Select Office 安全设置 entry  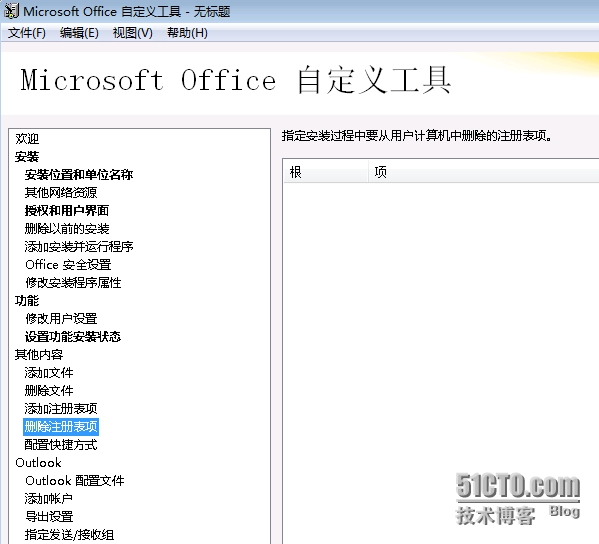(x=68, y=264)
